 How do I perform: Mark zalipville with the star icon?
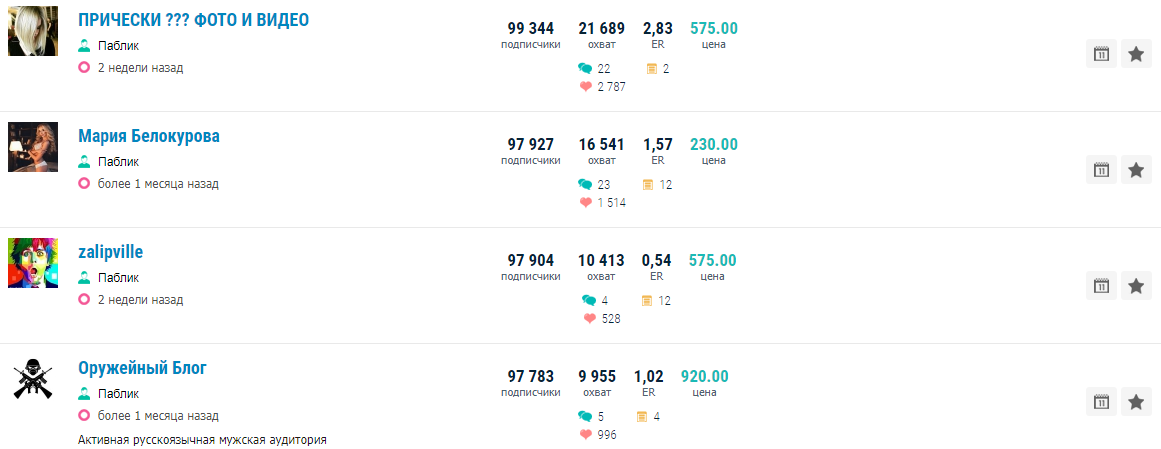[1136, 285]
